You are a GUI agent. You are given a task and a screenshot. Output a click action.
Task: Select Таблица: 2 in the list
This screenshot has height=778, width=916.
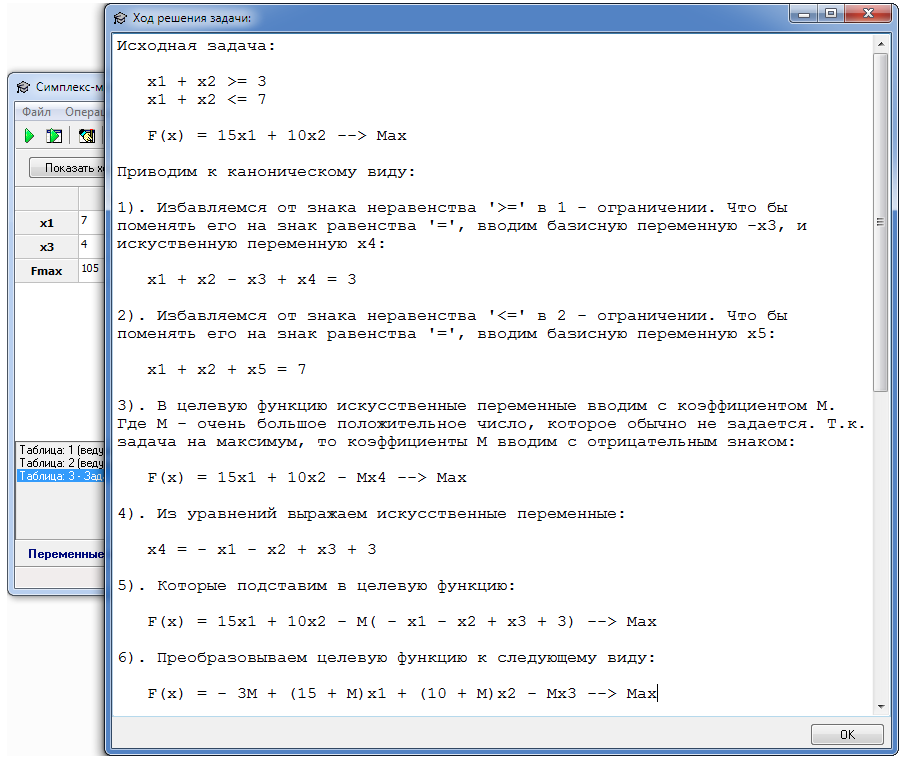(x=60, y=463)
